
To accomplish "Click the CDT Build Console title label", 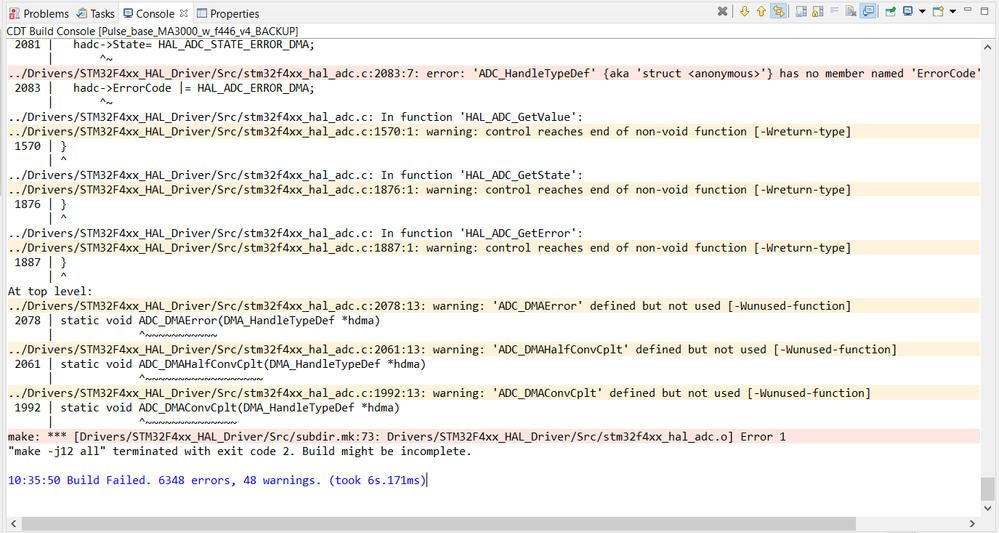I will [x=152, y=31].
